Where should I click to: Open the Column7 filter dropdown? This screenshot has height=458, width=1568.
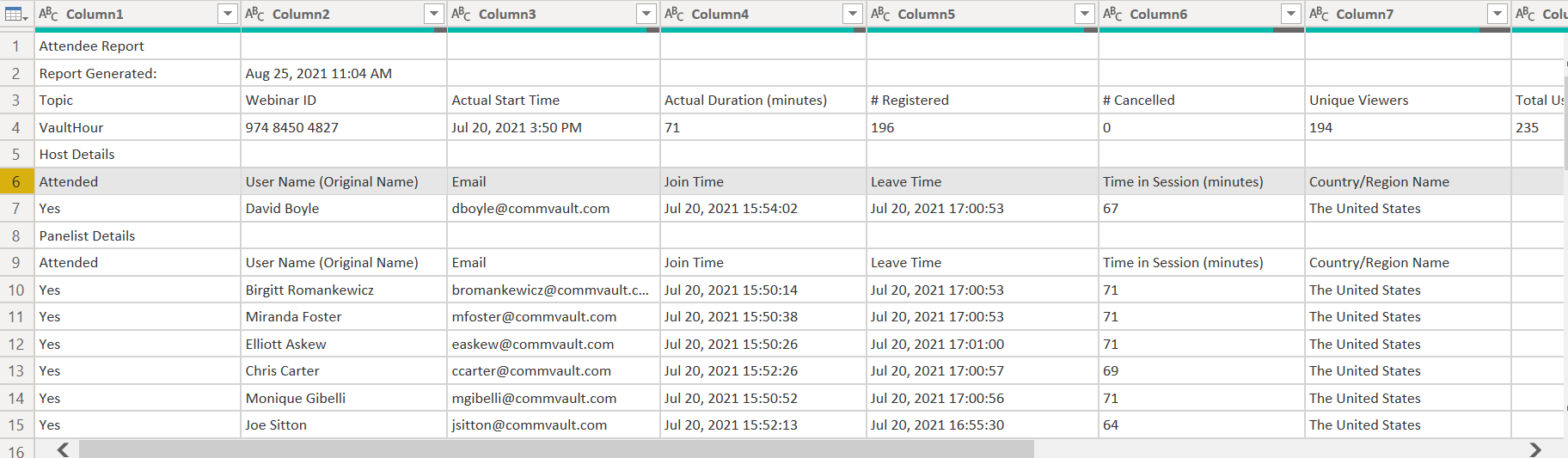pyautogui.click(x=1498, y=14)
